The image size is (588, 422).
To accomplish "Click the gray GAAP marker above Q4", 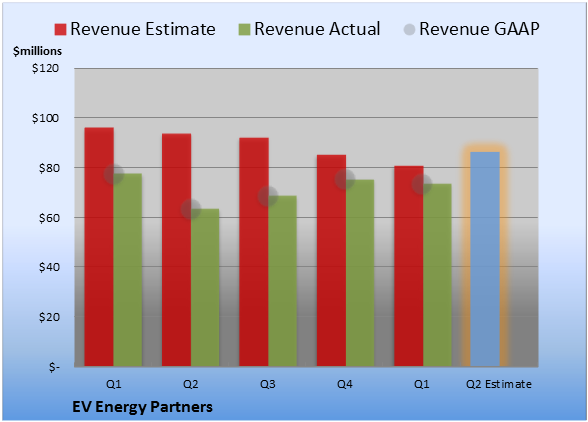I will pyautogui.click(x=345, y=179).
